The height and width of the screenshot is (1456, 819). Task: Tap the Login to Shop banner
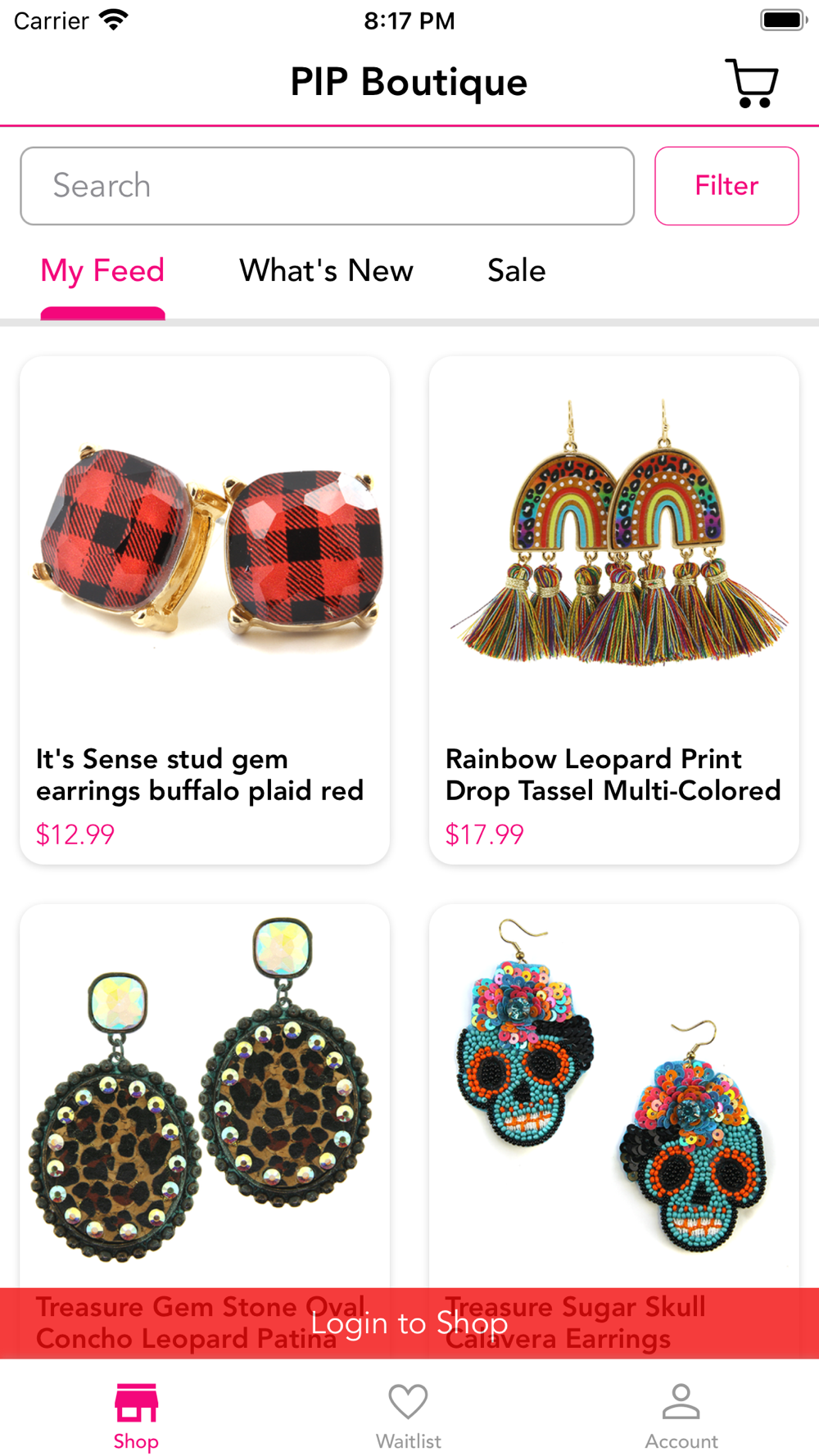pos(409,1323)
